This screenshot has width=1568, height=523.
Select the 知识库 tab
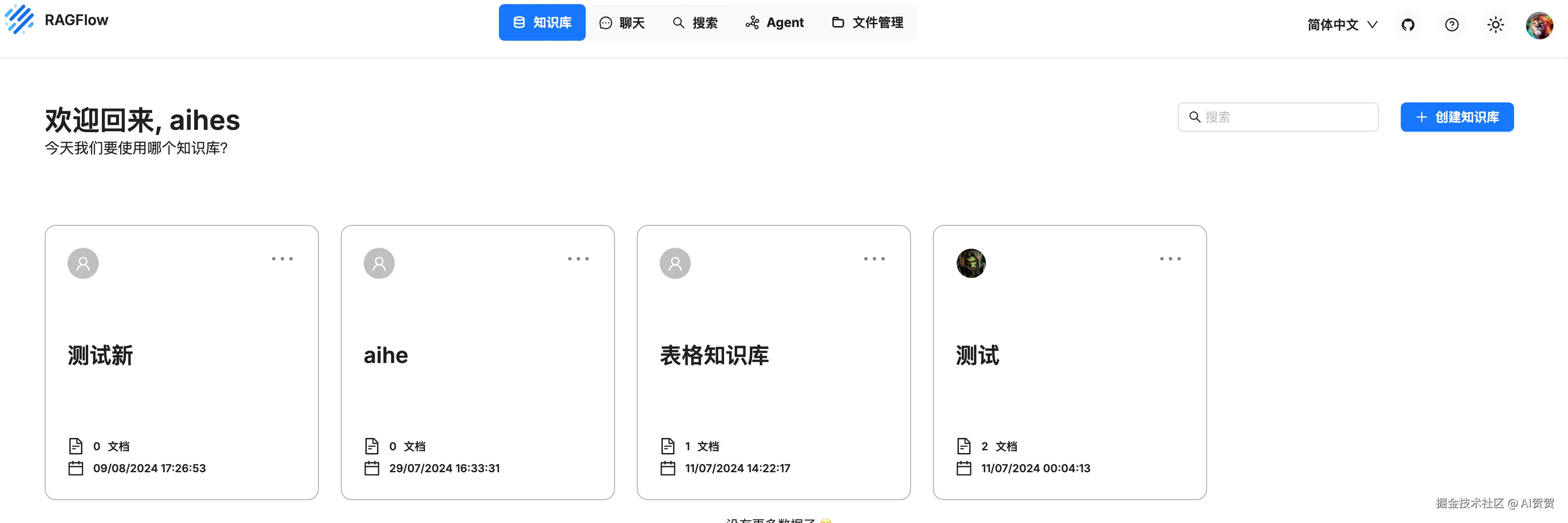(542, 23)
